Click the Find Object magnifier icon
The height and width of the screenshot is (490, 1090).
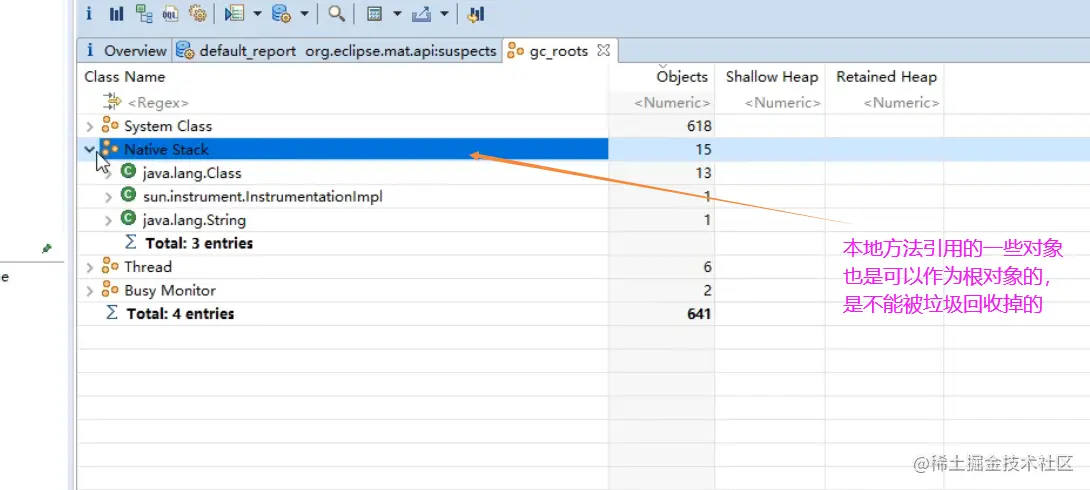[x=336, y=13]
